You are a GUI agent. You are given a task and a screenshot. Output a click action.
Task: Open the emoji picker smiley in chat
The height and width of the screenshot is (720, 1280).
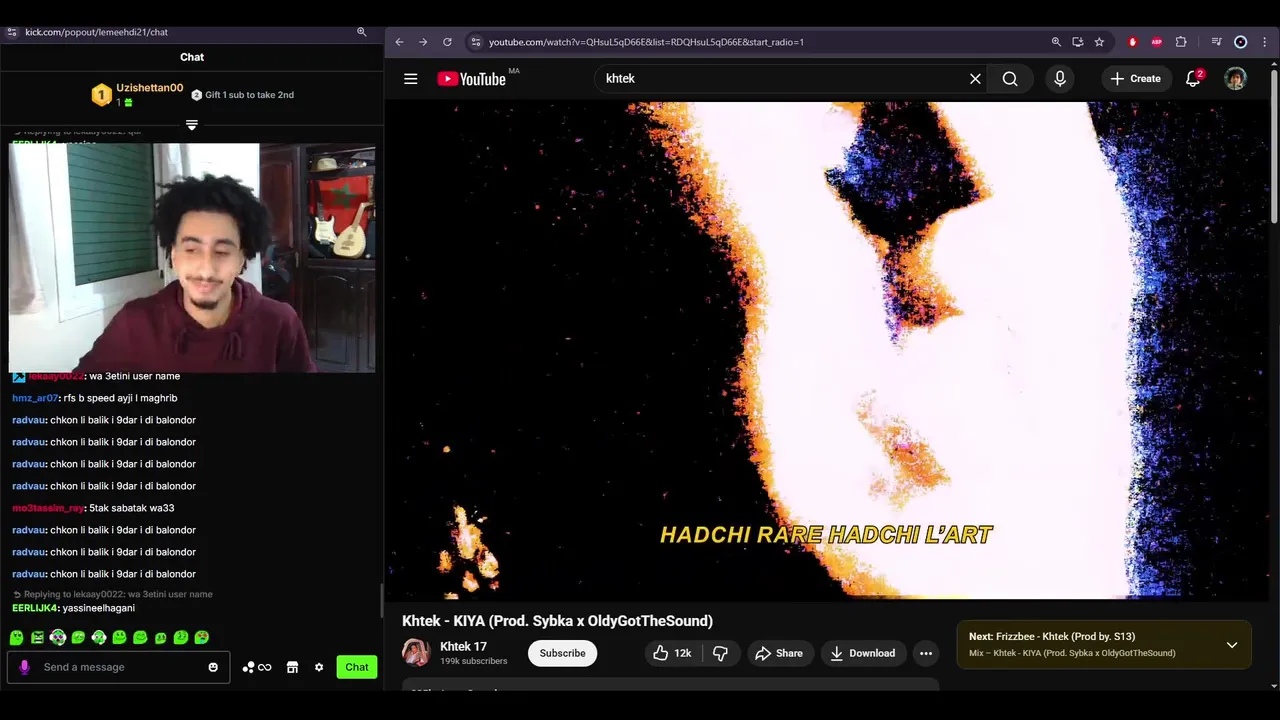(x=213, y=667)
